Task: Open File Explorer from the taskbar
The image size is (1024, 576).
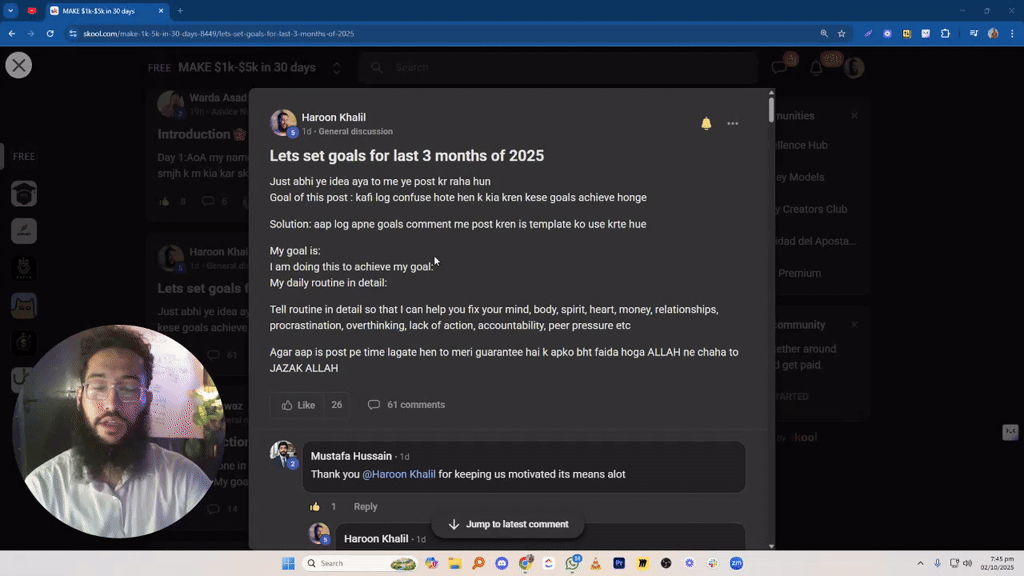Action: point(455,563)
